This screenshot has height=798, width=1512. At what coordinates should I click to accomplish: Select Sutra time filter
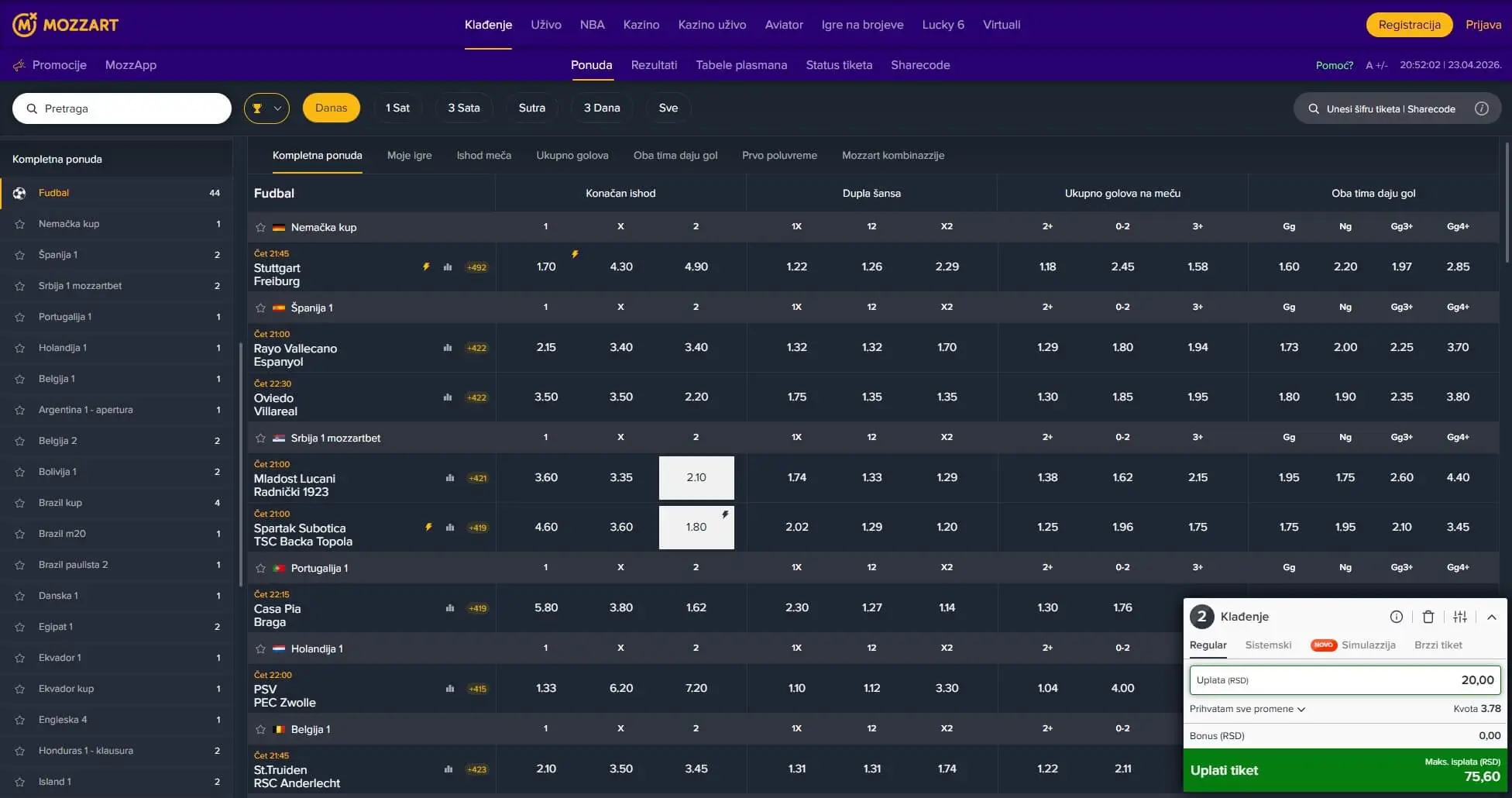point(532,108)
